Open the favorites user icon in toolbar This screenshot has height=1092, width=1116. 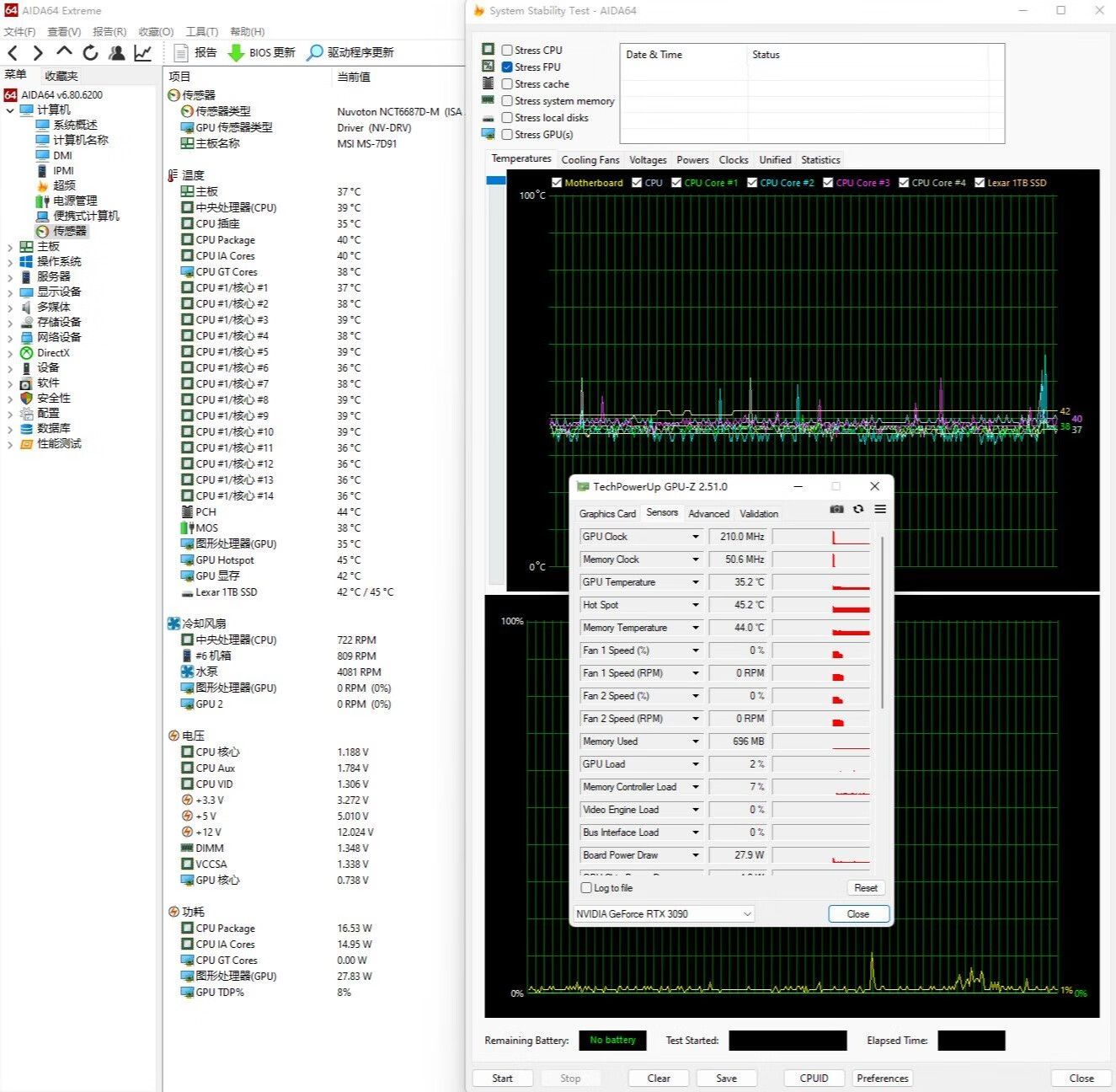117,53
